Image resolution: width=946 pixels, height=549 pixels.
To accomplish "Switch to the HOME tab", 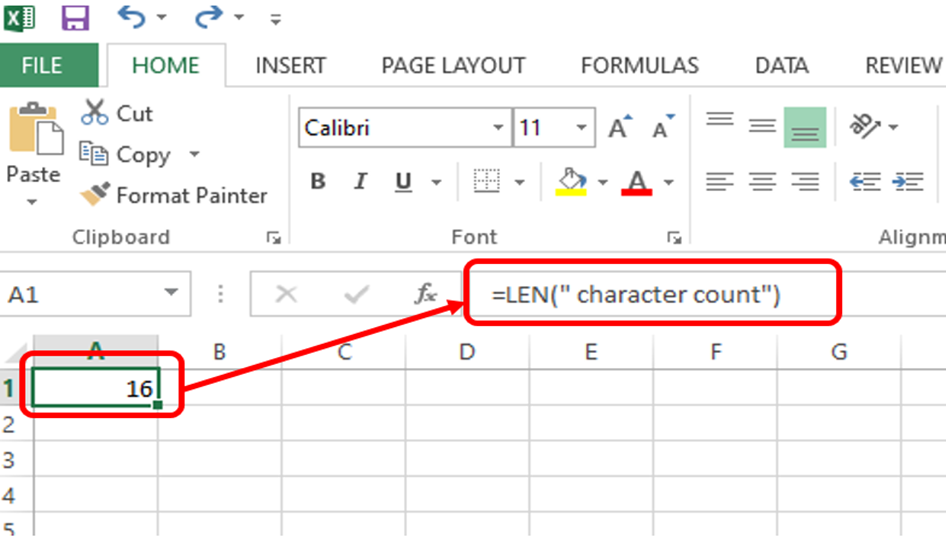I will (x=166, y=65).
